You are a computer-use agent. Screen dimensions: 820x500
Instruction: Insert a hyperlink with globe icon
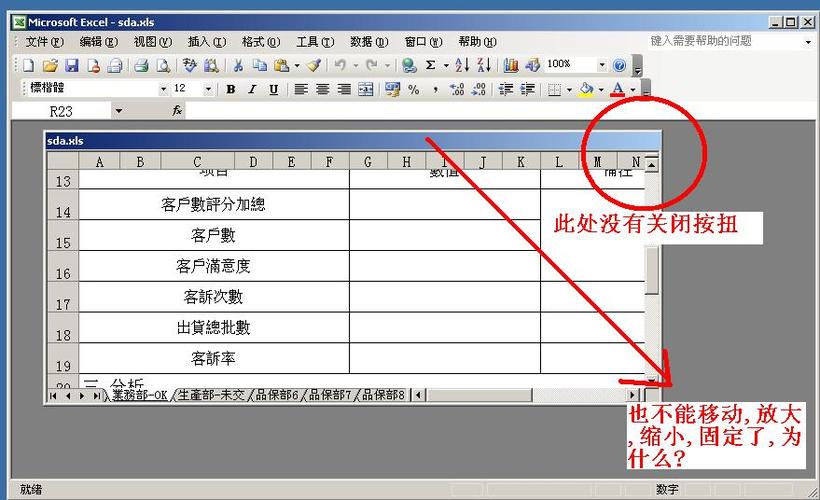tap(409, 65)
